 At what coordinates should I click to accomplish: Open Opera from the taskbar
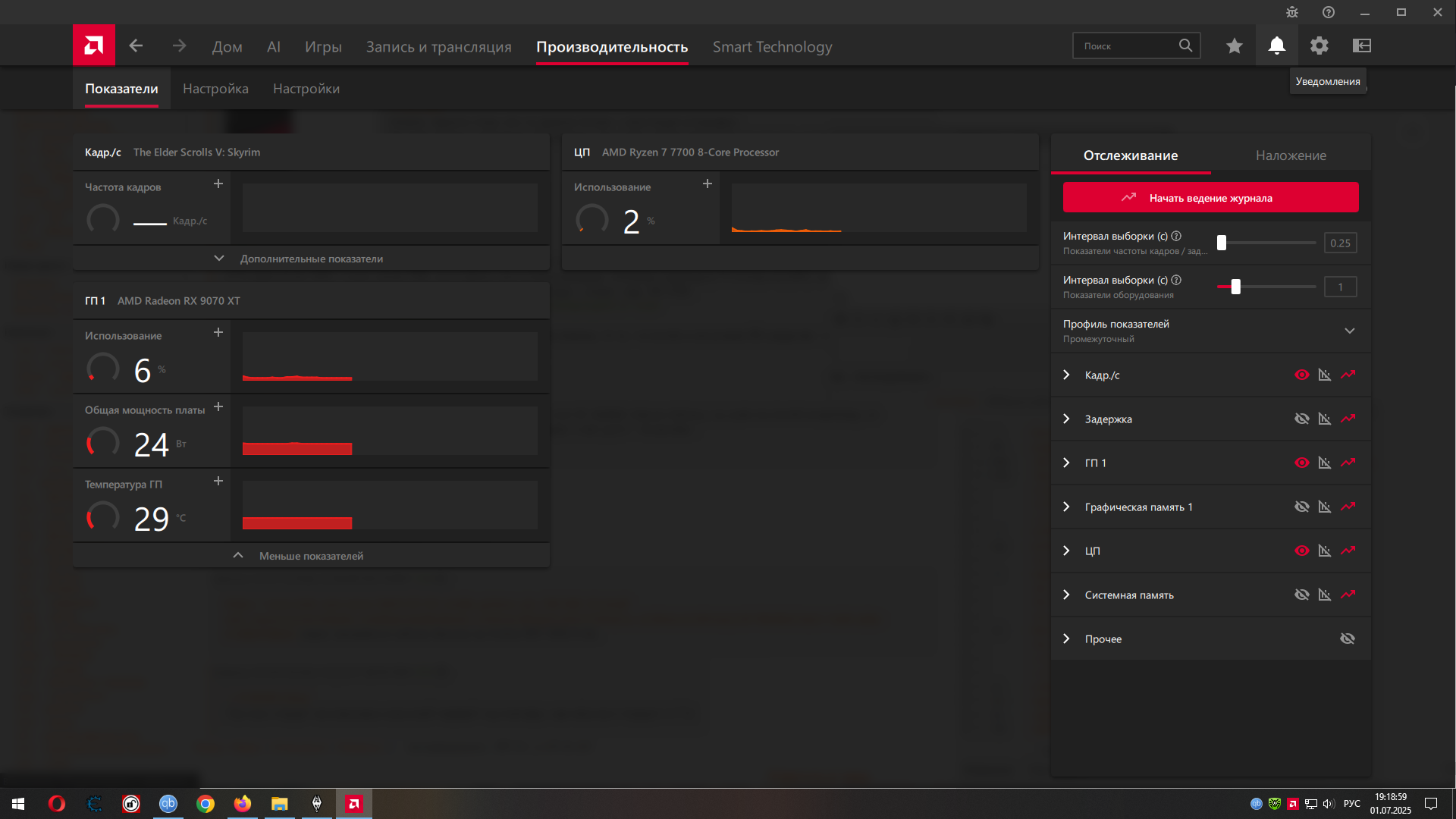pos(57,804)
